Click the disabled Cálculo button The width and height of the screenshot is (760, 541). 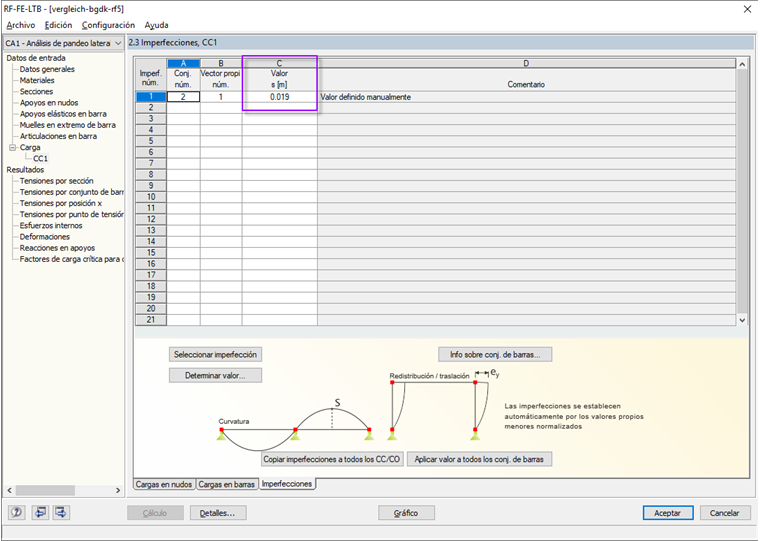[x=155, y=513]
